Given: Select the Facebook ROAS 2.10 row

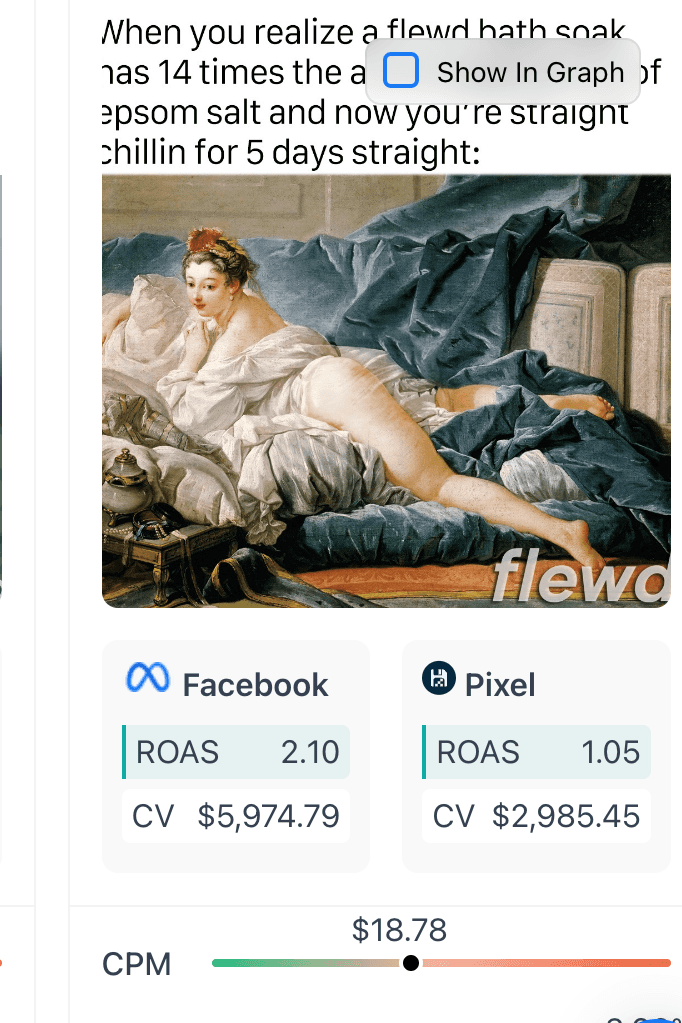Looking at the screenshot, I should (236, 752).
